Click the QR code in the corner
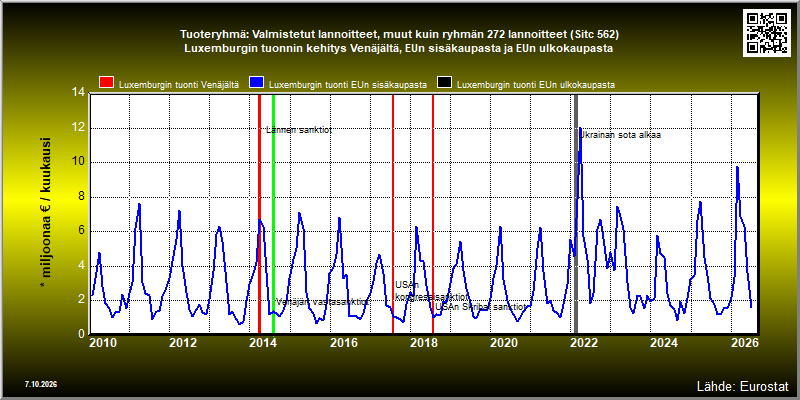 click(x=768, y=32)
